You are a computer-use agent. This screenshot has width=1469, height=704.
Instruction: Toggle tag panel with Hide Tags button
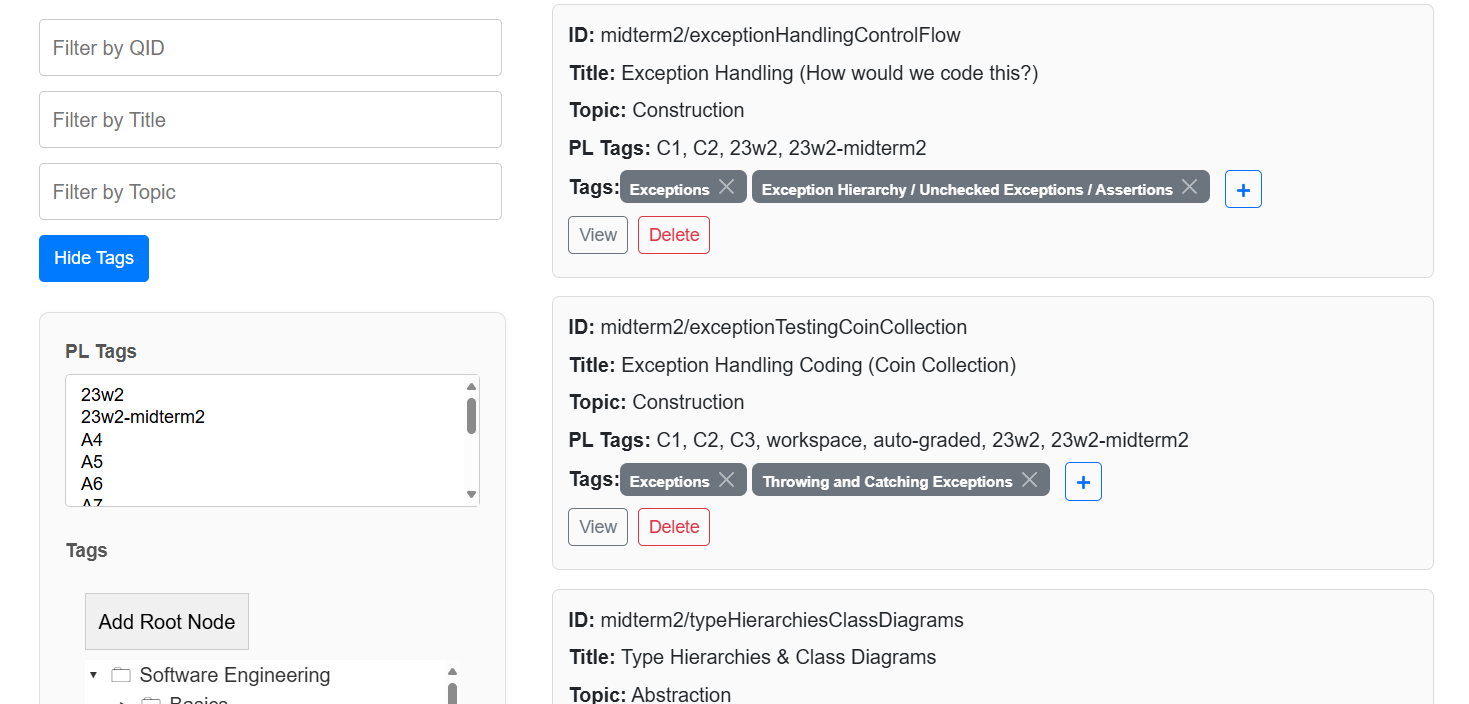click(x=94, y=258)
